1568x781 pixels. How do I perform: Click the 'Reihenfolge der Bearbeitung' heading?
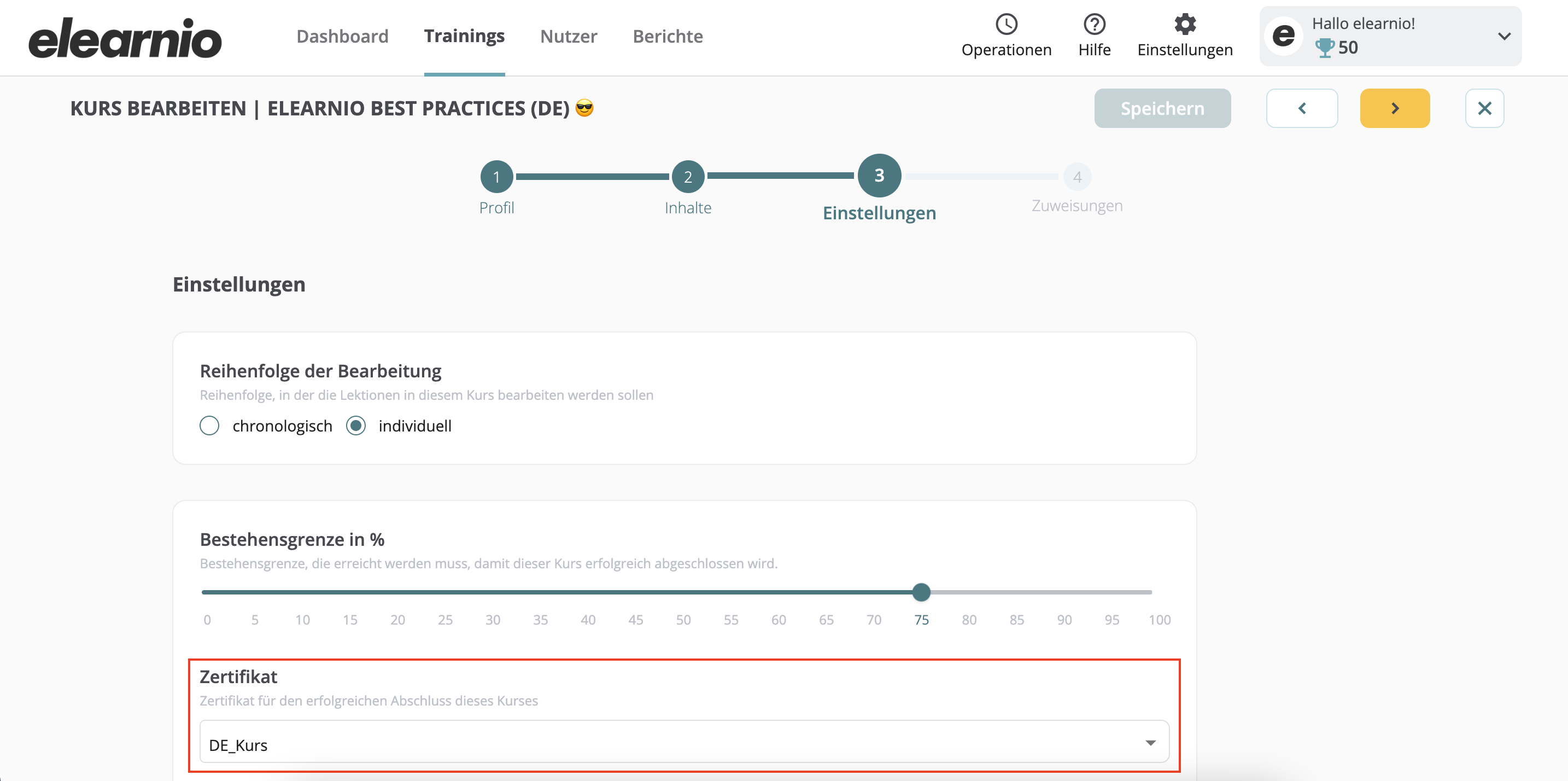320,371
